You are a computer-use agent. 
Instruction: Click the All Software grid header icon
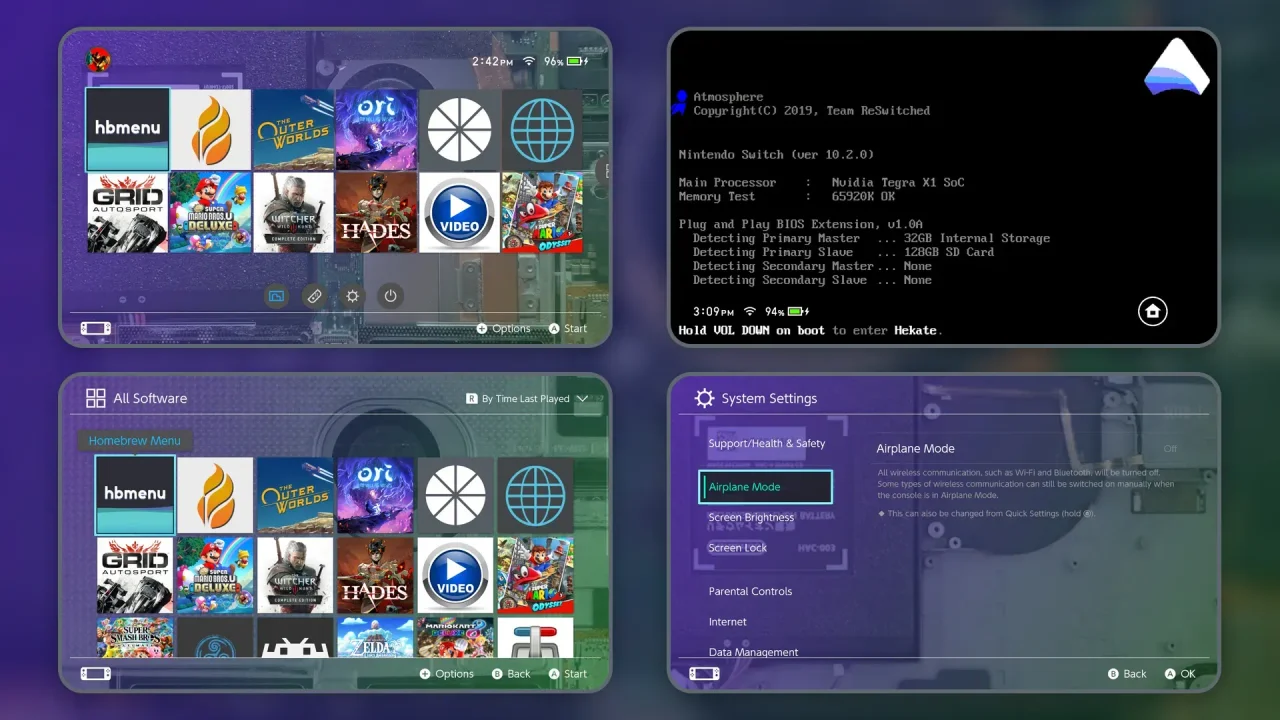click(96, 398)
